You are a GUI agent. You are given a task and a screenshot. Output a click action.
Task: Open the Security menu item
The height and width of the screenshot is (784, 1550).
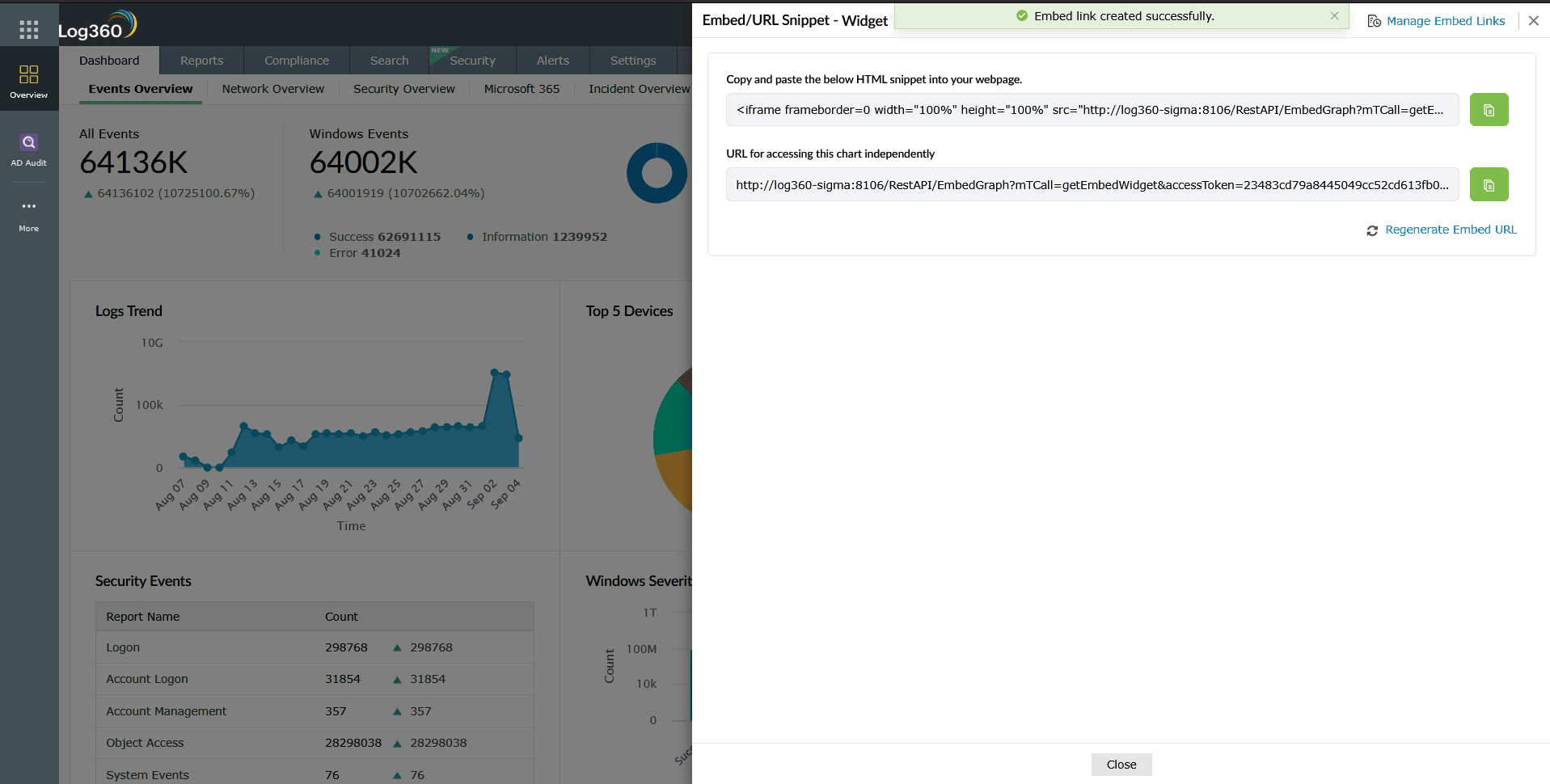(x=472, y=60)
